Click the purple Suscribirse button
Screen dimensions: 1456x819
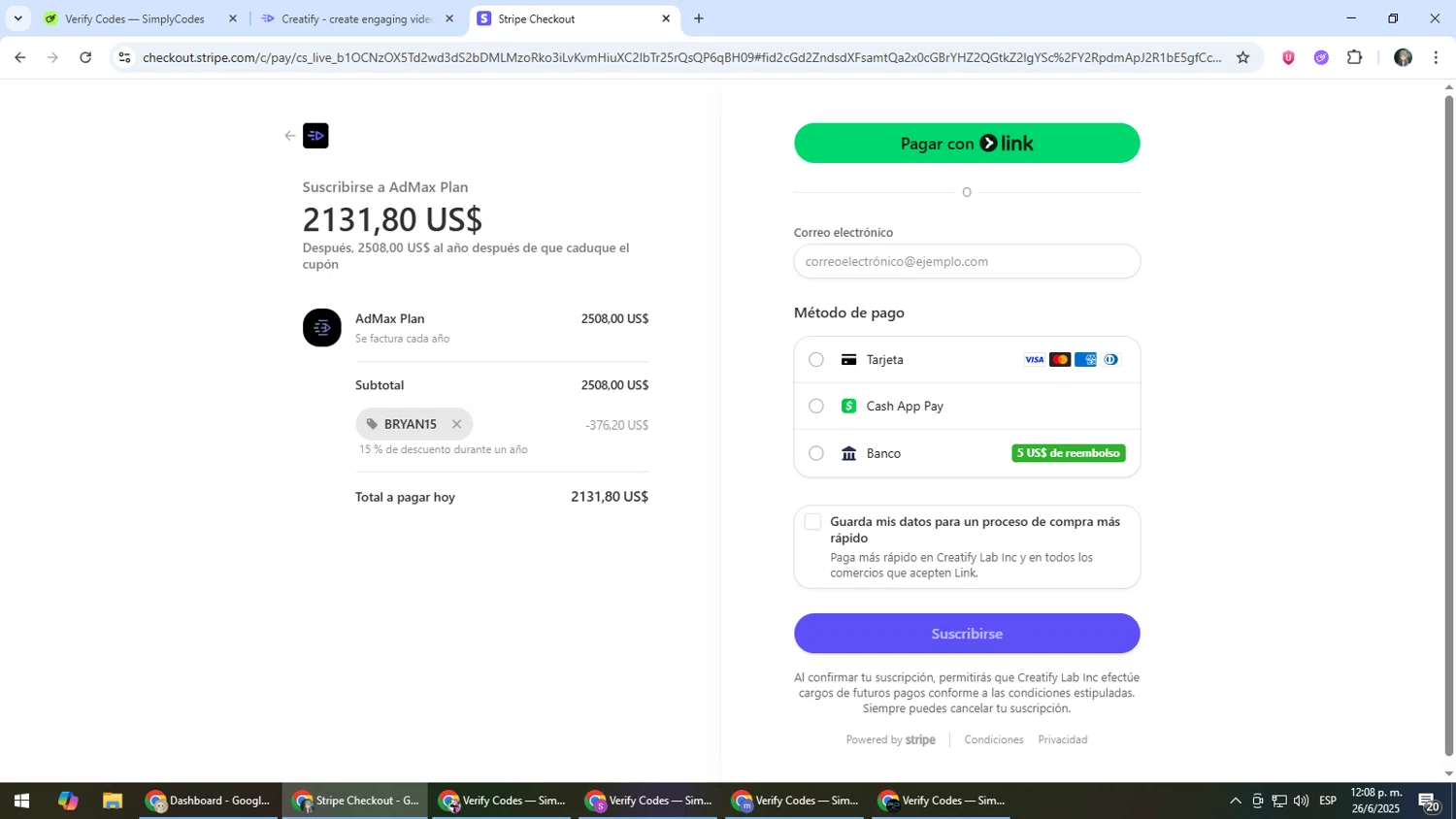click(967, 634)
